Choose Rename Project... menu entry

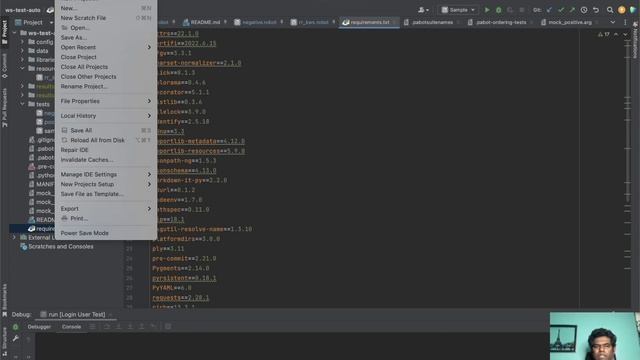(106, 87)
